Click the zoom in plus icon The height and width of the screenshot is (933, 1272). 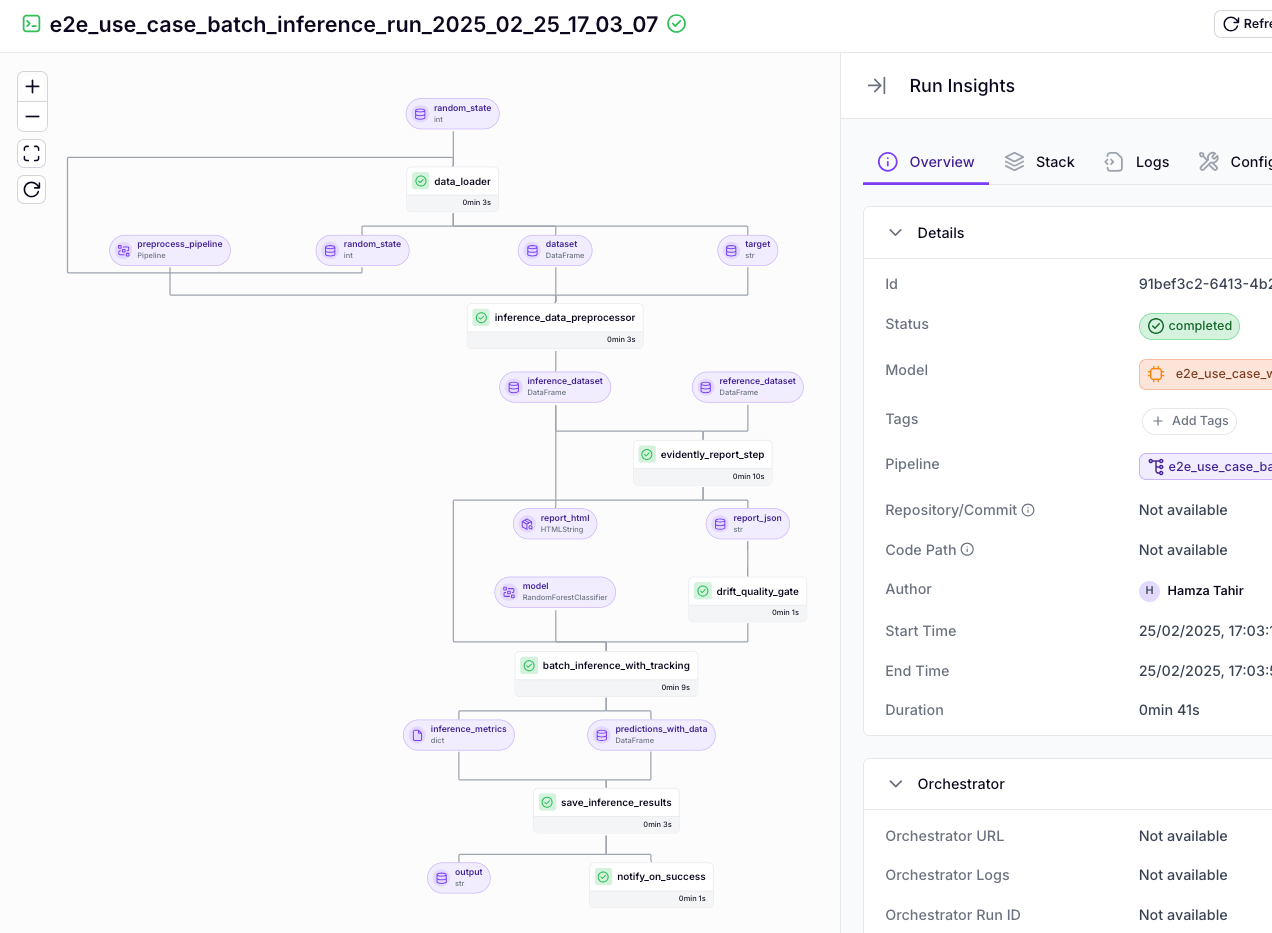click(x=32, y=87)
